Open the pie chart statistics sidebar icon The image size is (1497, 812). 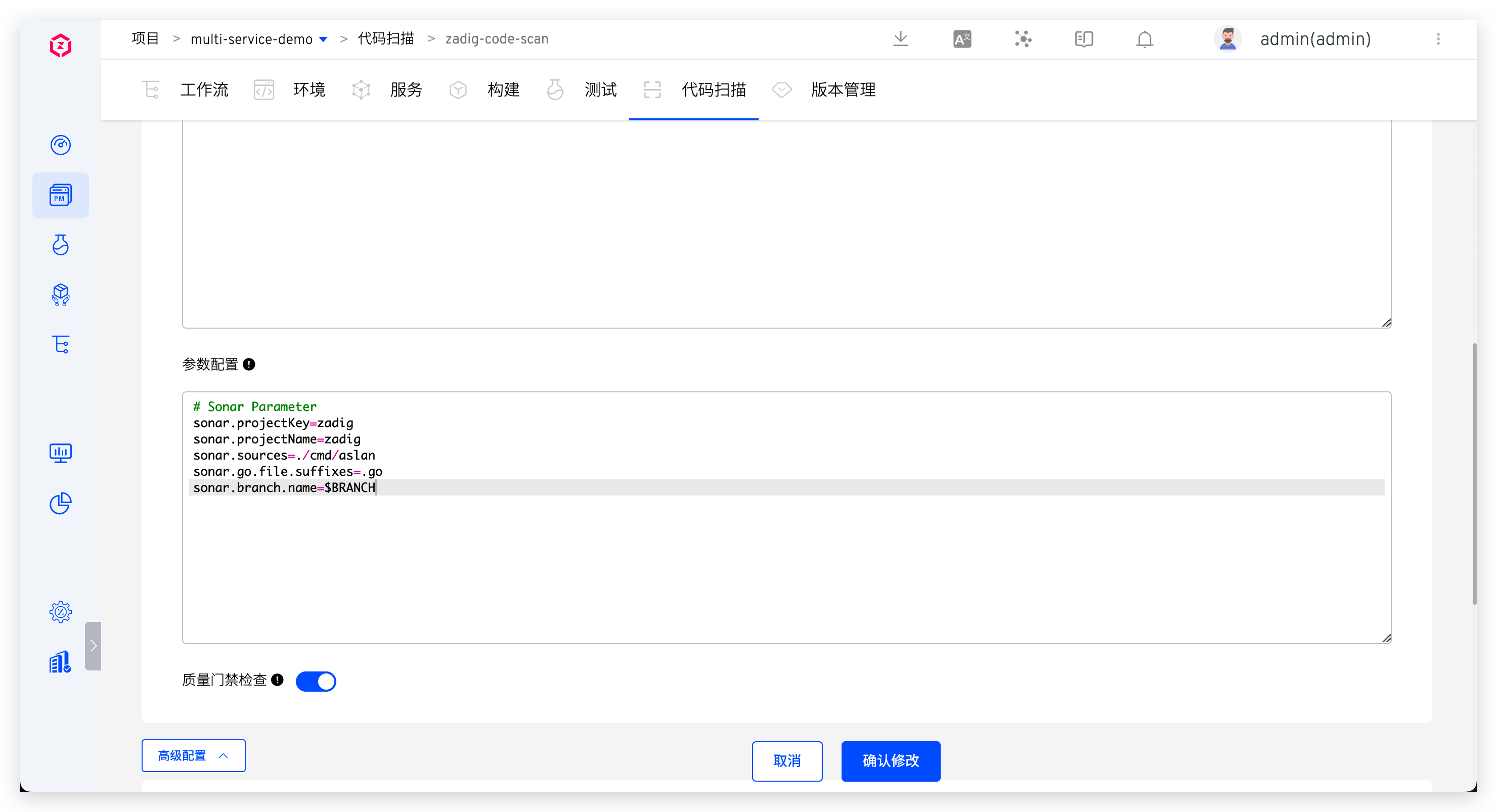point(61,504)
